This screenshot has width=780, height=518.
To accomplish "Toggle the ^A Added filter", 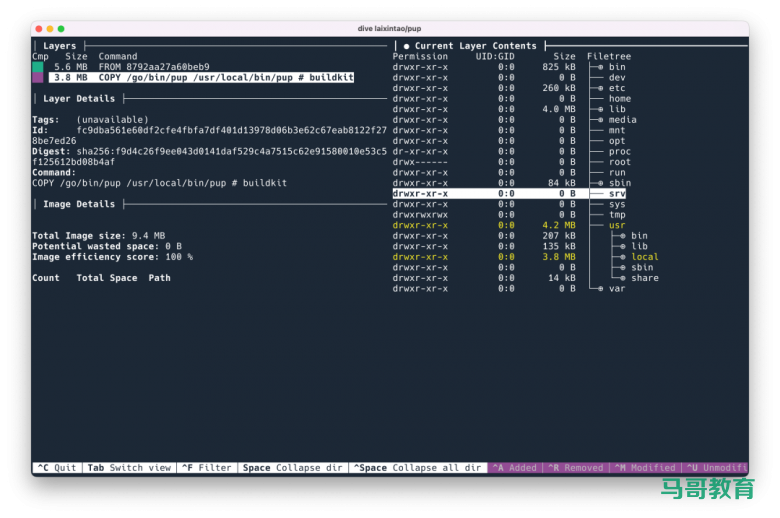I will 514,468.
